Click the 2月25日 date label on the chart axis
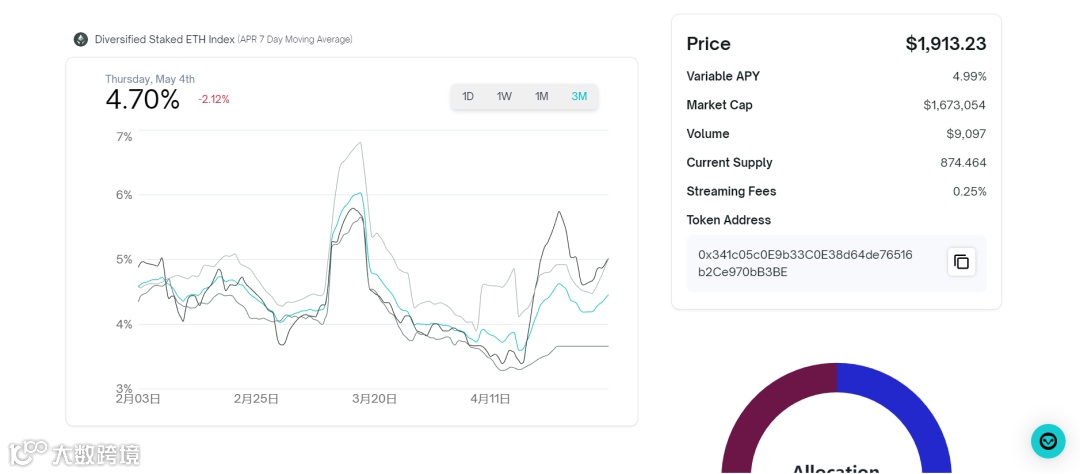The image size is (1080, 474). tap(256, 399)
